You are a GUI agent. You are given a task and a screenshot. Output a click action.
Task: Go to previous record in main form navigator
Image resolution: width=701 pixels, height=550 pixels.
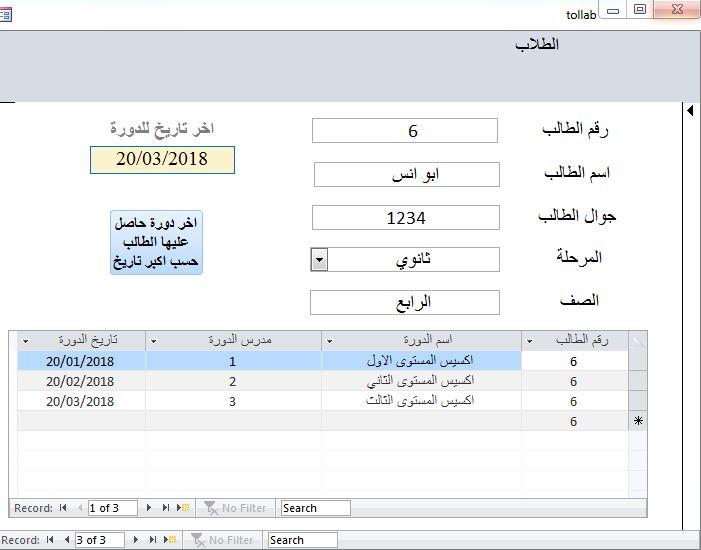pyautogui.click(x=66, y=540)
